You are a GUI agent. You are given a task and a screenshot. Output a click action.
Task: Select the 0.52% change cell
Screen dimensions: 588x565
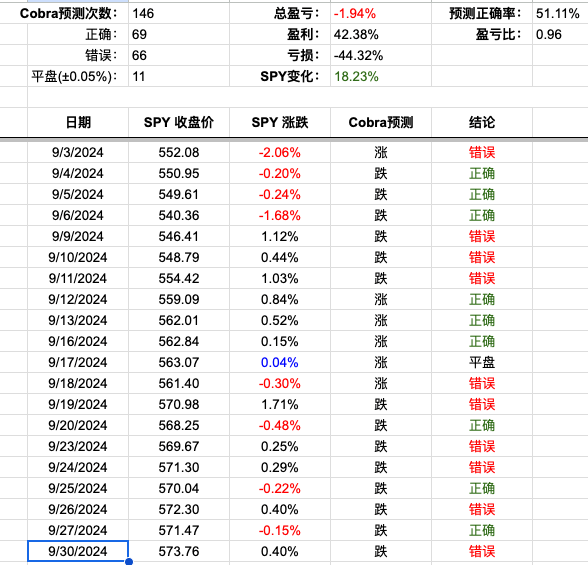click(280, 320)
